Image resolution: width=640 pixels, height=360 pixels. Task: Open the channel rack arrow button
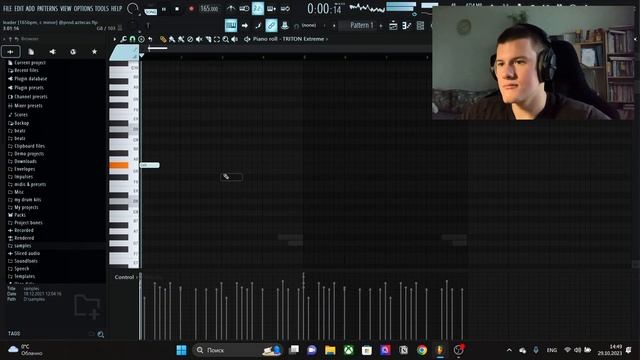pos(244,25)
